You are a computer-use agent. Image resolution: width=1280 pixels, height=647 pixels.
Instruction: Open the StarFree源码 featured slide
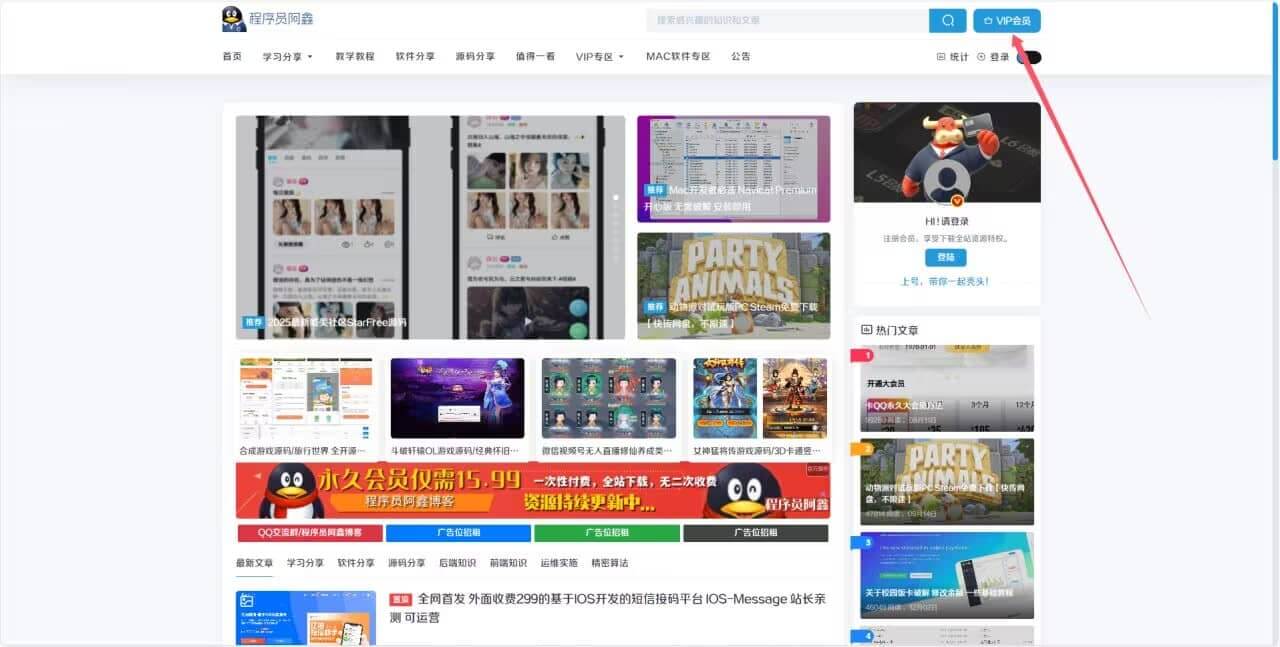[x=430, y=227]
